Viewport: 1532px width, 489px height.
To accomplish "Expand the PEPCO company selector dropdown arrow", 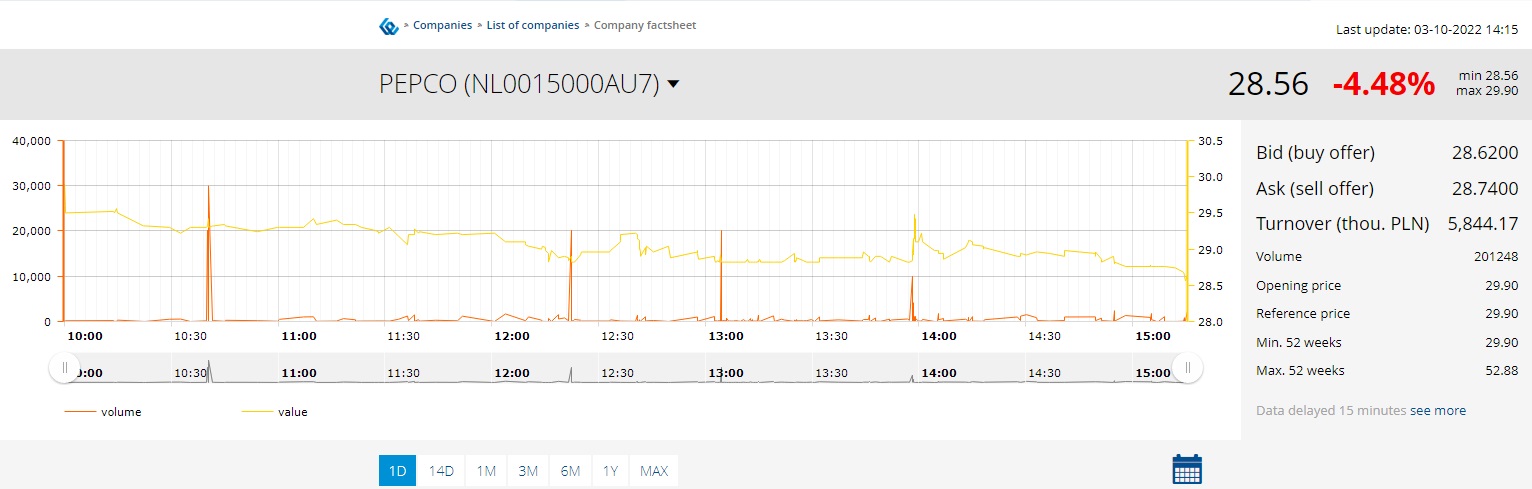I will [x=673, y=85].
